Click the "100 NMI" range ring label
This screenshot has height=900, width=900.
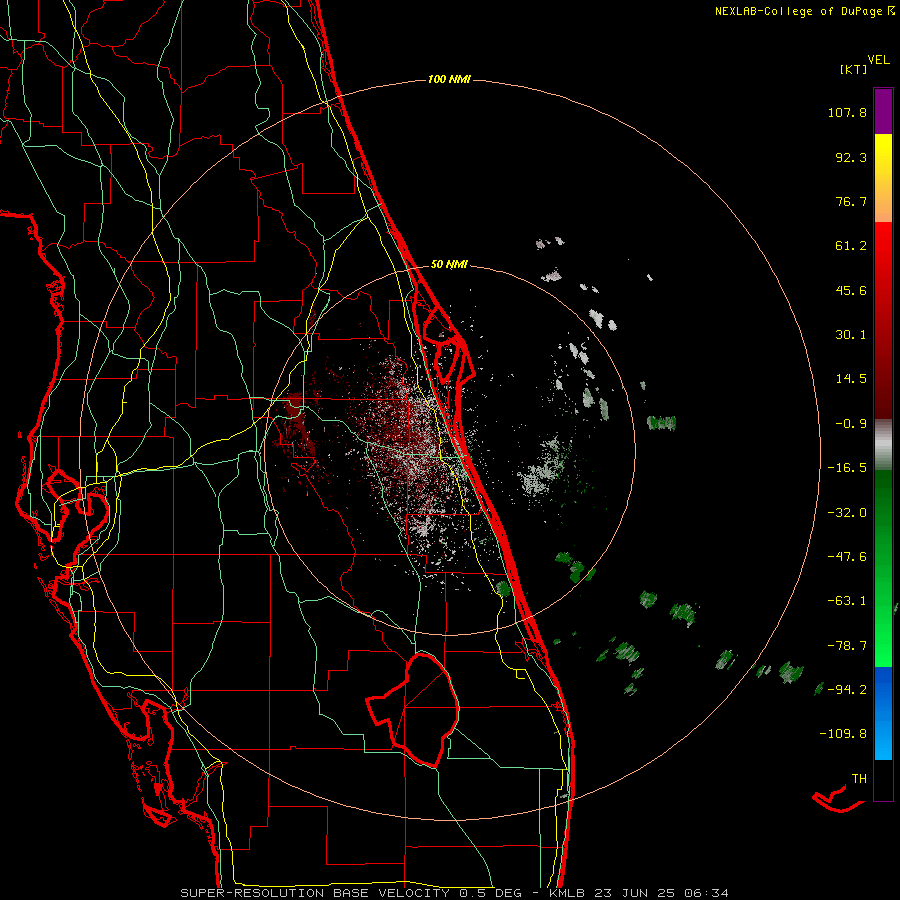point(449,79)
